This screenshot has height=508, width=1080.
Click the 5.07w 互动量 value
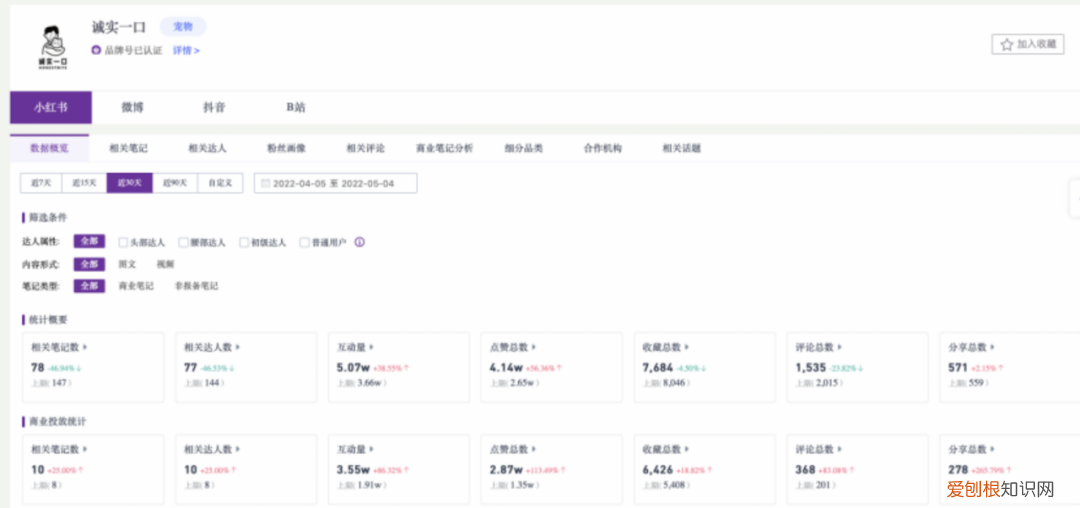(x=353, y=368)
